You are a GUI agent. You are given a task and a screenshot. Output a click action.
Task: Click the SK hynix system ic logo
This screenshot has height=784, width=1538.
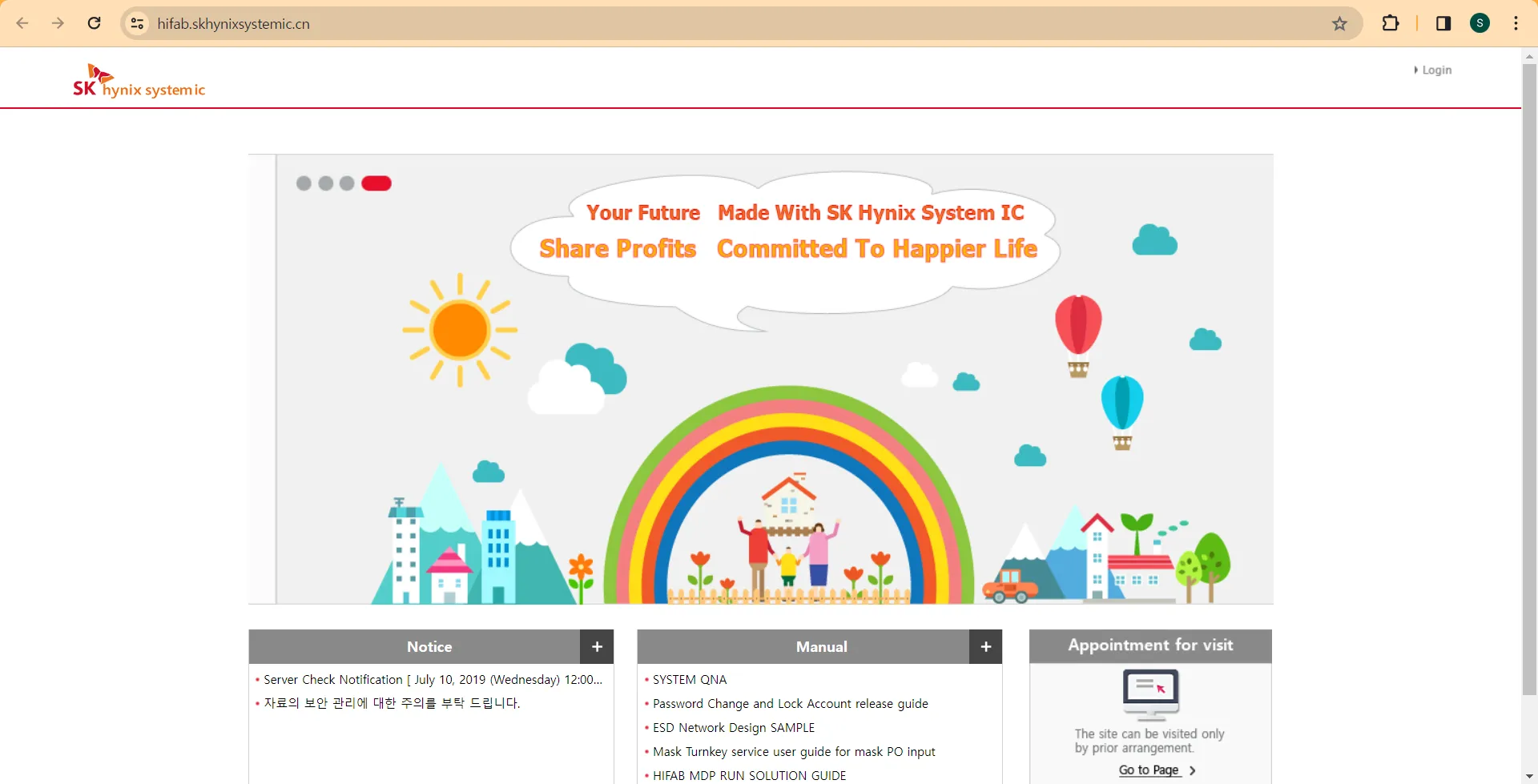(x=139, y=82)
